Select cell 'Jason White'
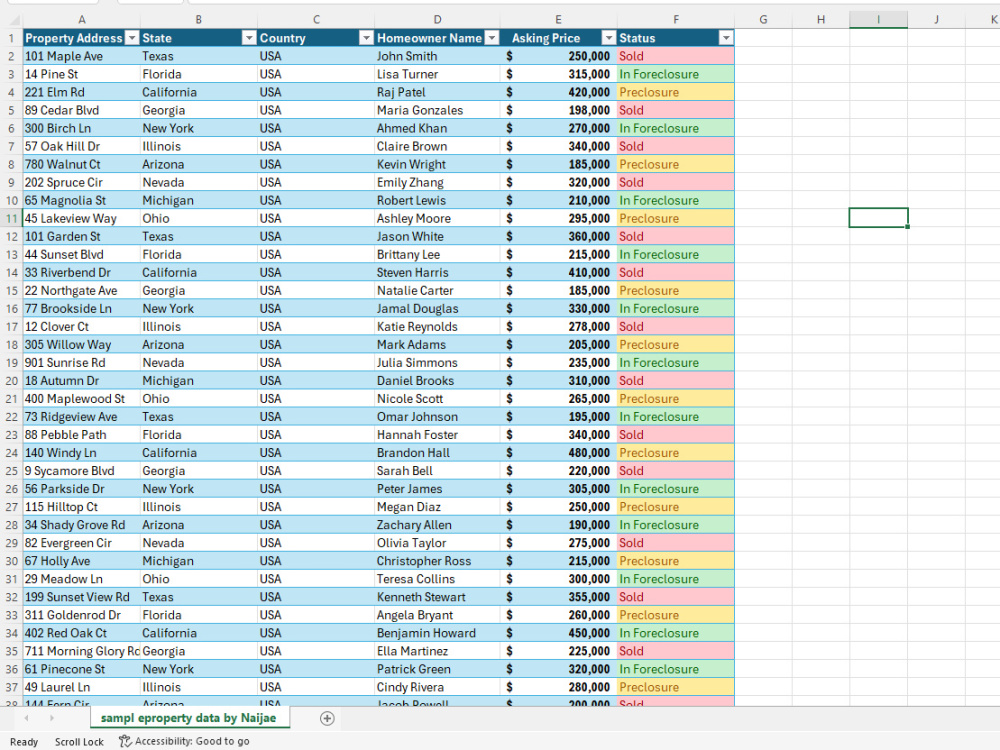The height and width of the screenshot is (750, 1000). tap(437, 237)
